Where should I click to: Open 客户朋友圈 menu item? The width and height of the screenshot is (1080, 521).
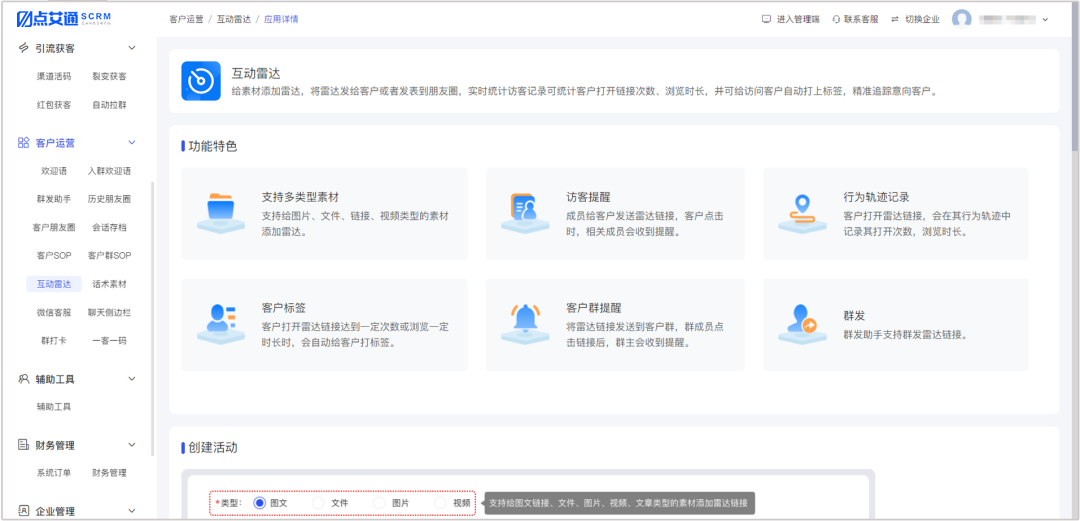point(54,227)
